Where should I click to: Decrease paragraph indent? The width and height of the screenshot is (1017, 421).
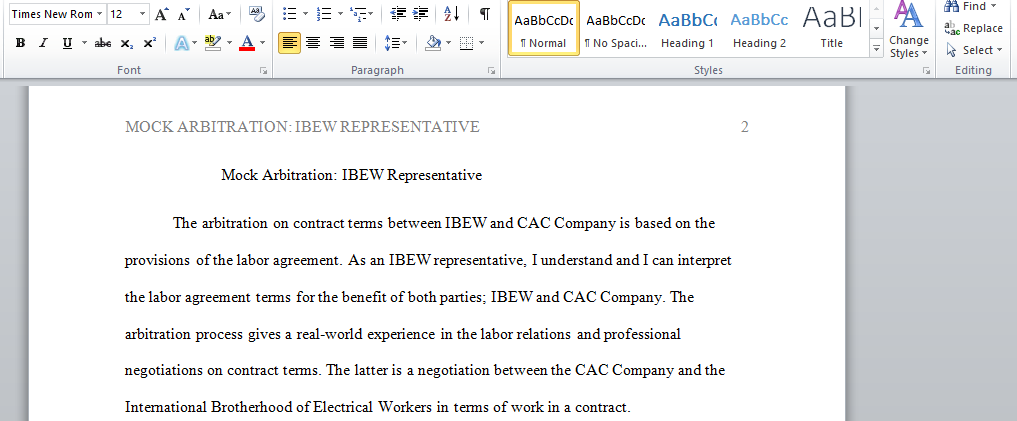[398, 14]
